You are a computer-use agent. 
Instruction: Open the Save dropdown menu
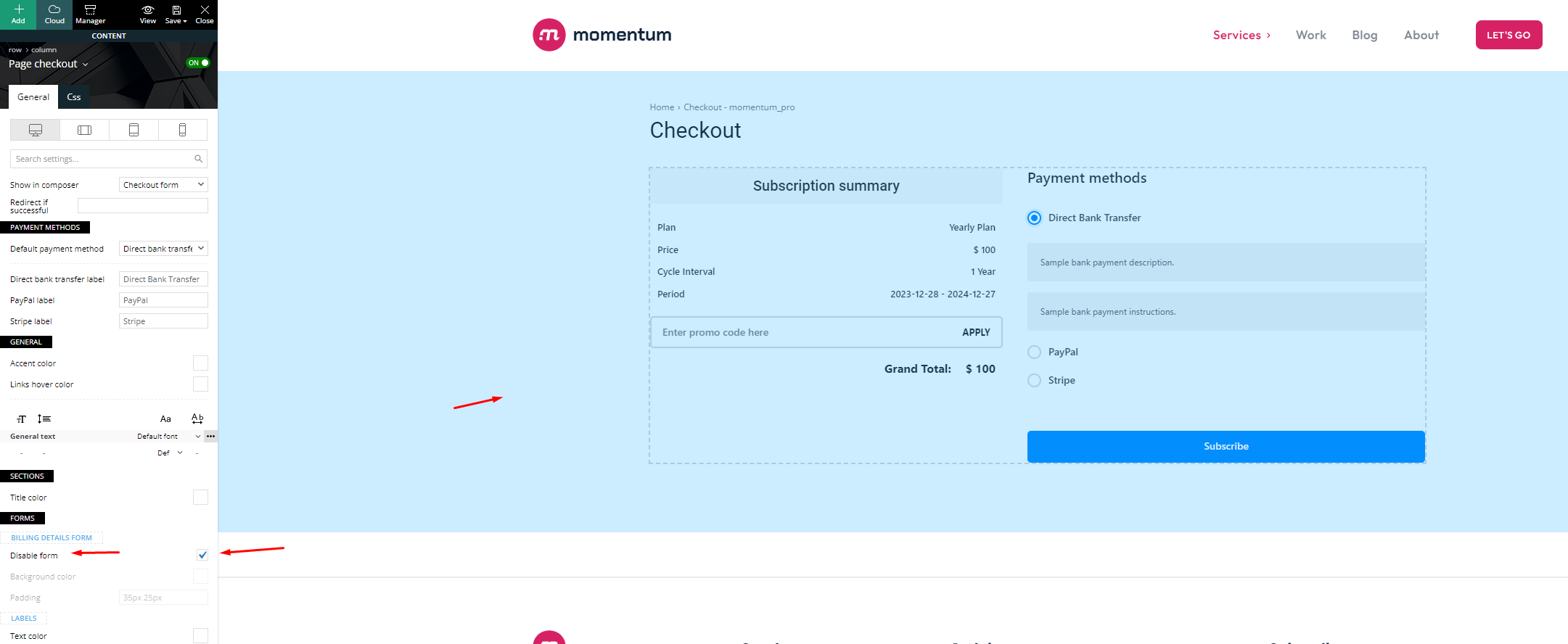(x=176, y=14)
